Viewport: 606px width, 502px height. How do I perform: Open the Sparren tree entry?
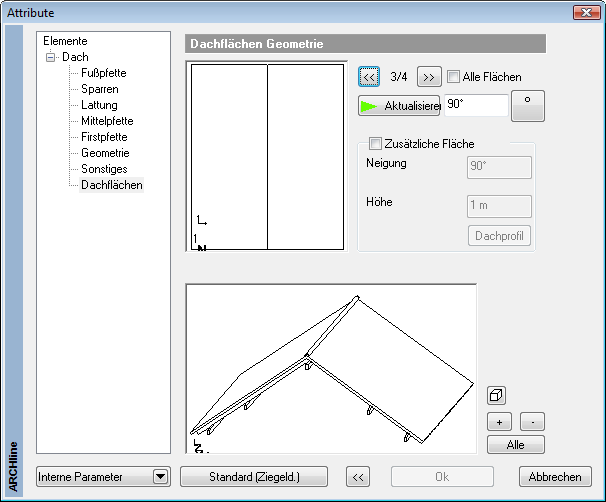(100, 89)
